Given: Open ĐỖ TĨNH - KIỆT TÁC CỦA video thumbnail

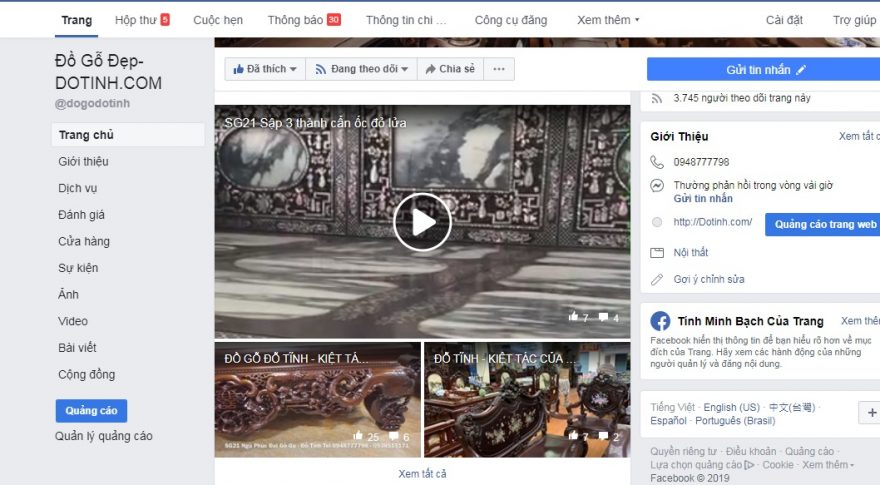Looking at the screenshot, I should [x=527, y=400].
